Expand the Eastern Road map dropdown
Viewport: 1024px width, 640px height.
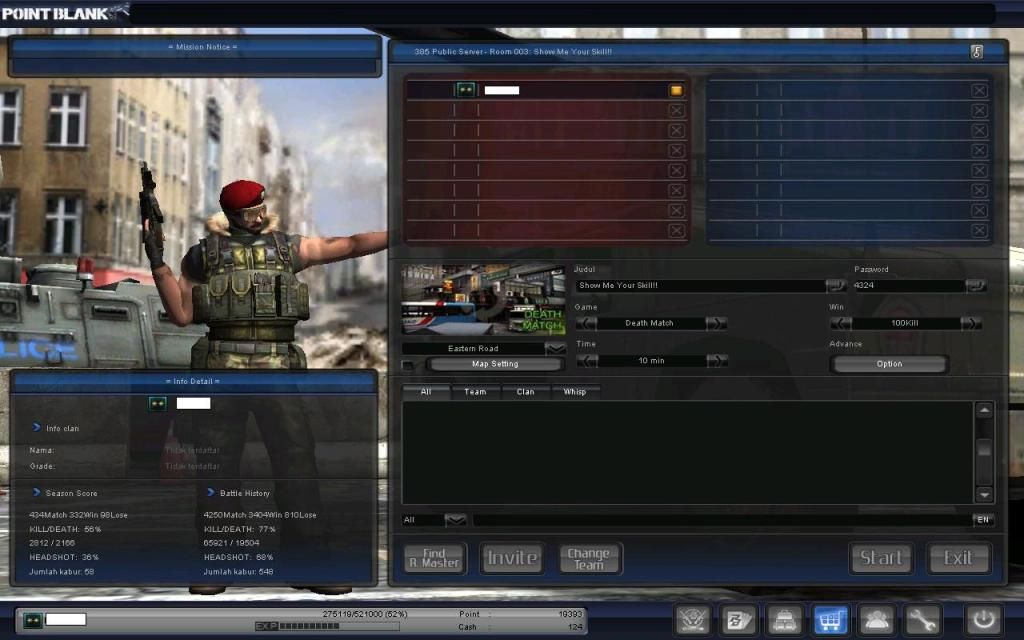556,349
